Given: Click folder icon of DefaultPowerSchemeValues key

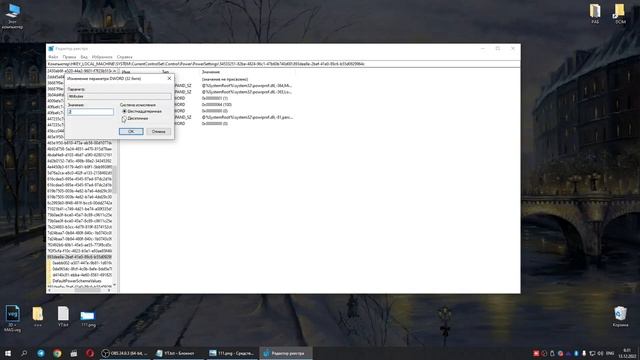Looking at the screenshot, I should click(x=49, y=281).
